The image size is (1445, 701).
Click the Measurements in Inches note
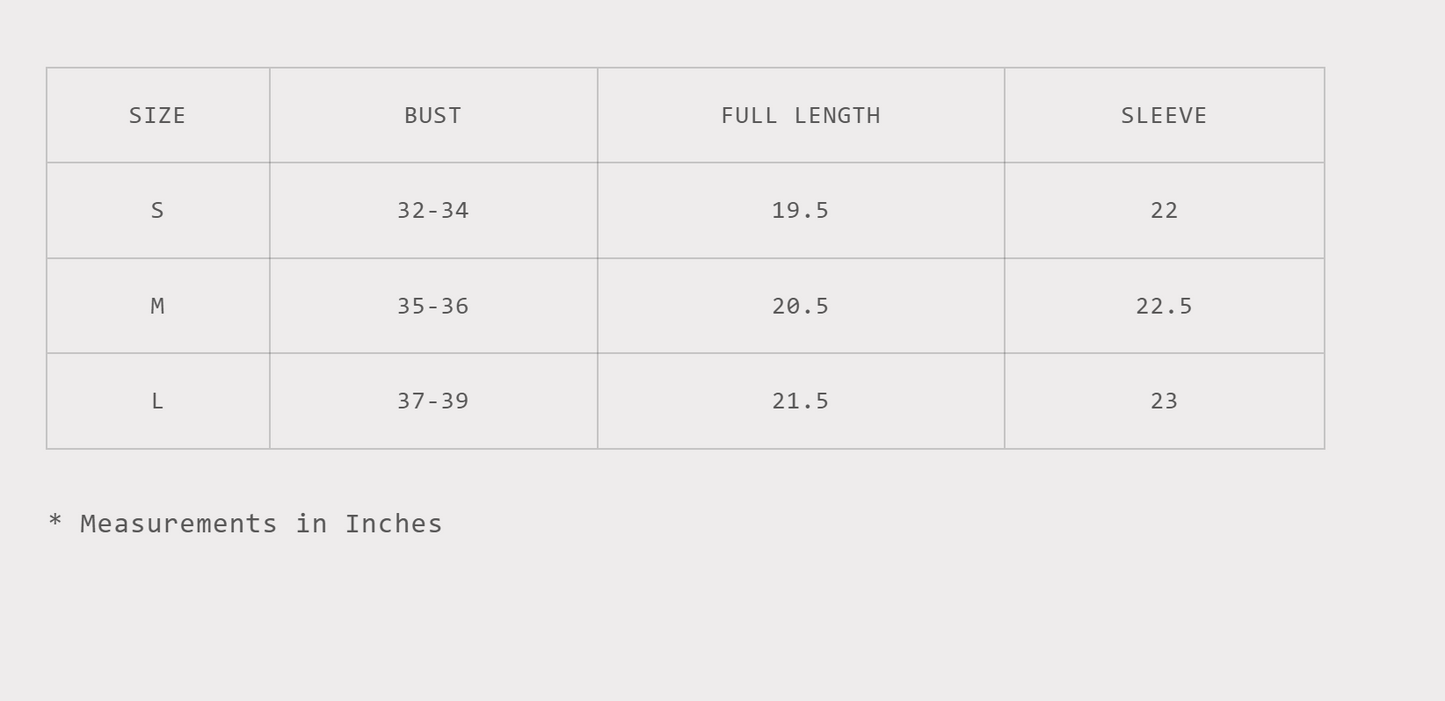(x=246, y=524)
